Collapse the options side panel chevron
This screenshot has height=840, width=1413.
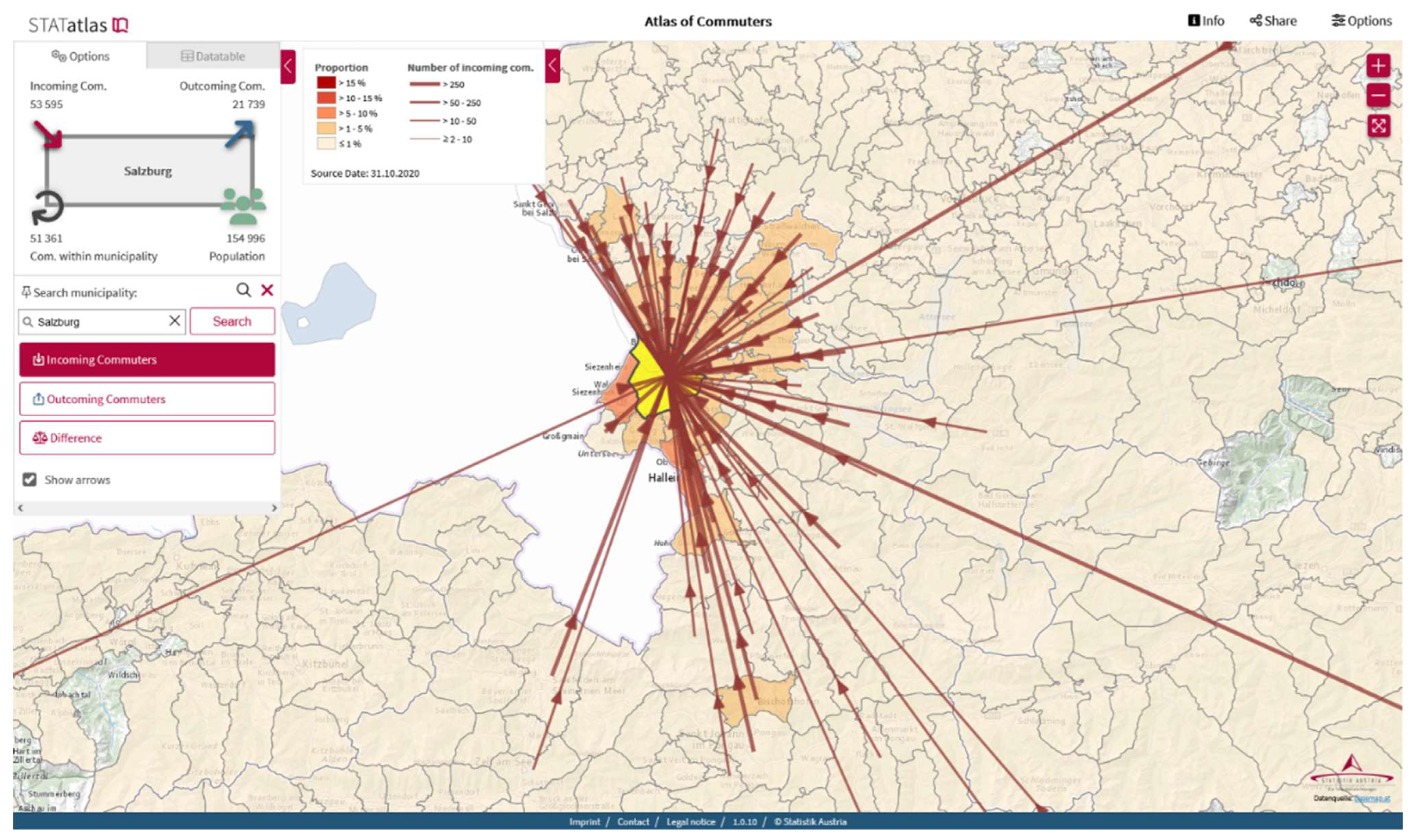pos(288,66)
